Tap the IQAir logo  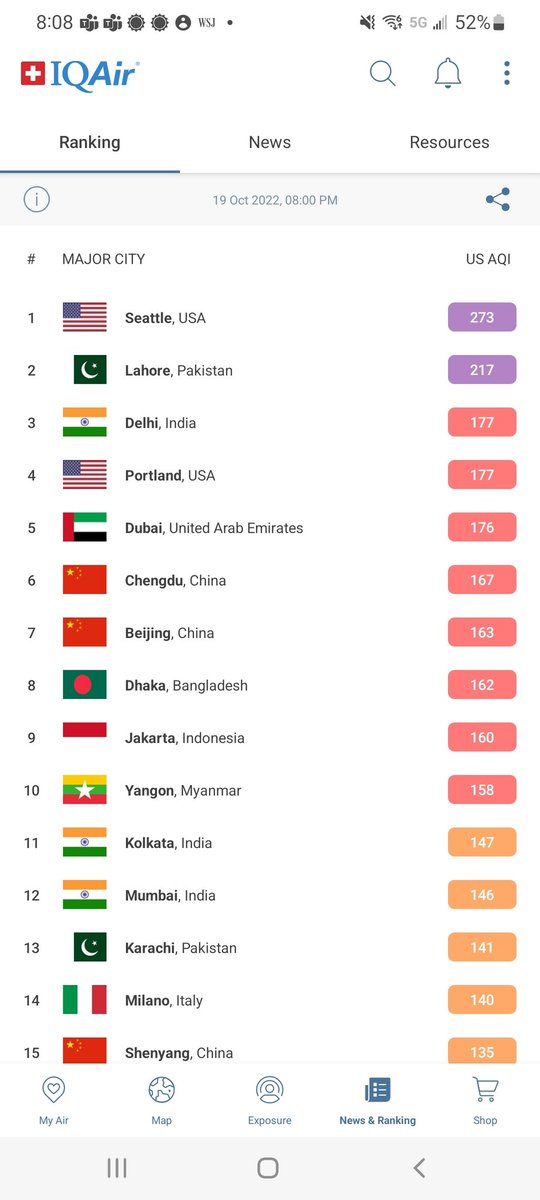[x=80, y=75]
